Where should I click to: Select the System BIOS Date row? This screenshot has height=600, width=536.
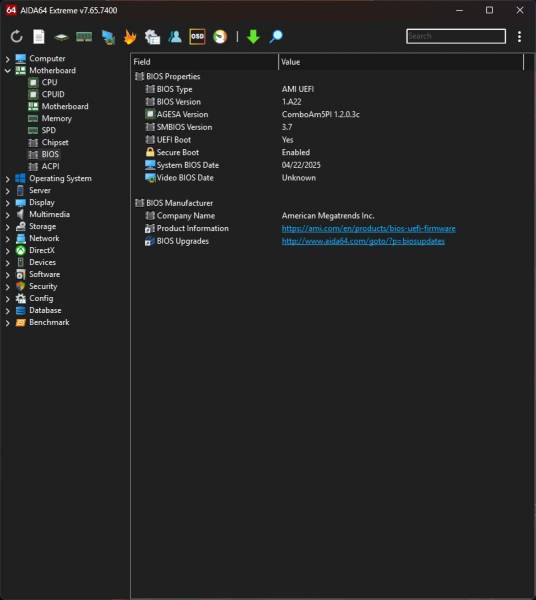(327, 165)
